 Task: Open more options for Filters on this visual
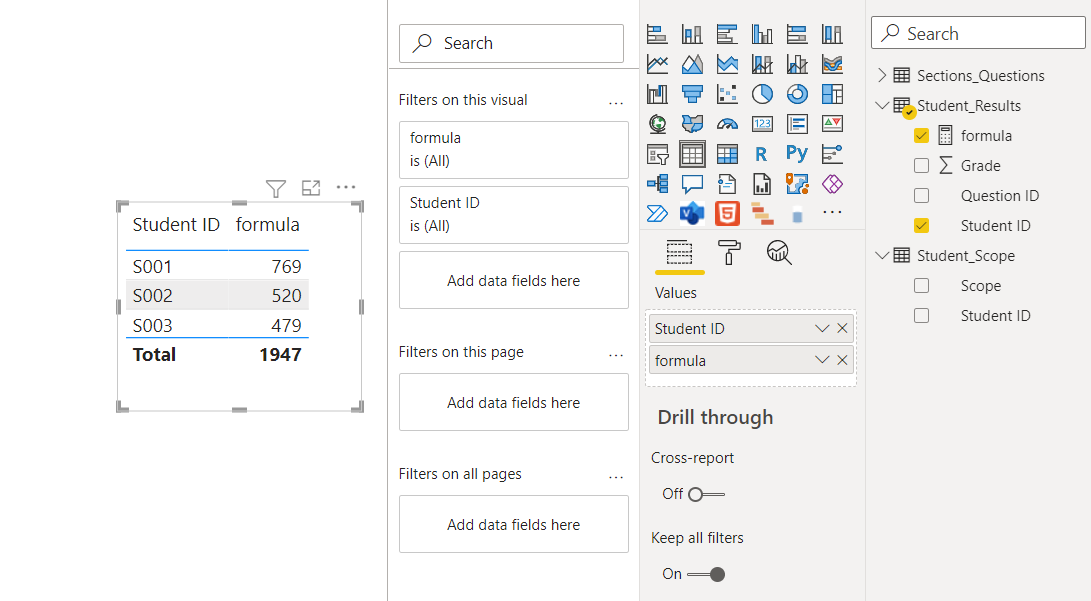[616, 103]
